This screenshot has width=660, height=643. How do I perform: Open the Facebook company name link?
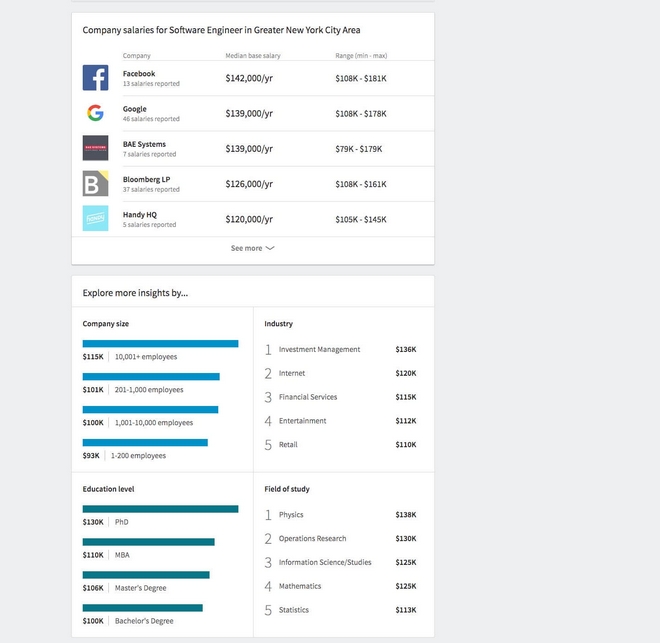[x=139, y=74]
